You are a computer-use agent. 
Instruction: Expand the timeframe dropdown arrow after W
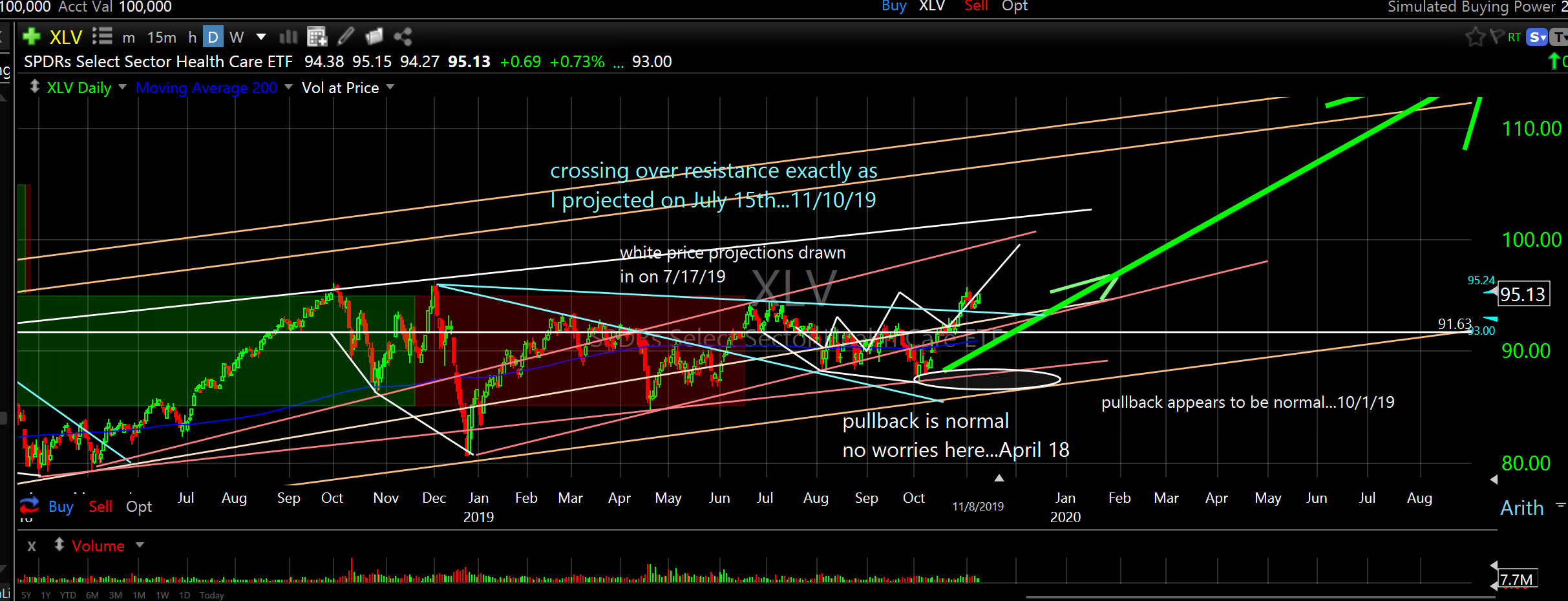coord(261,37)
